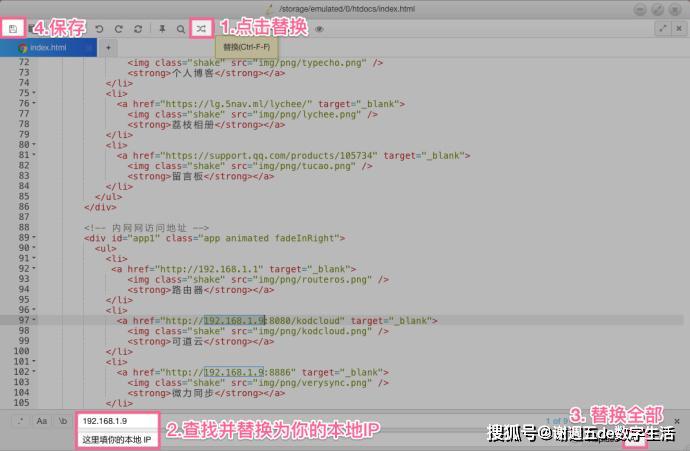The width and height of the screenshot is (690, 451).
Task: Collapse code fold at line 81
Action: (34, 155)
